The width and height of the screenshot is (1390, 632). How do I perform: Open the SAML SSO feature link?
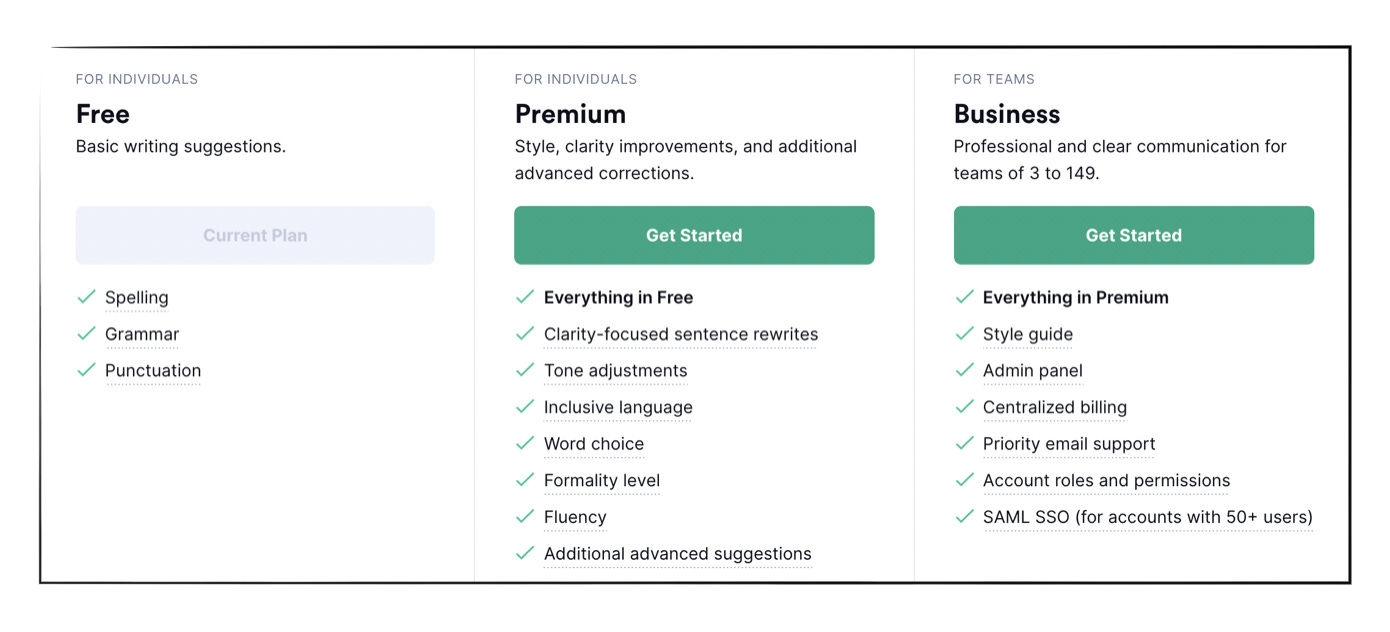(1146, 516)
